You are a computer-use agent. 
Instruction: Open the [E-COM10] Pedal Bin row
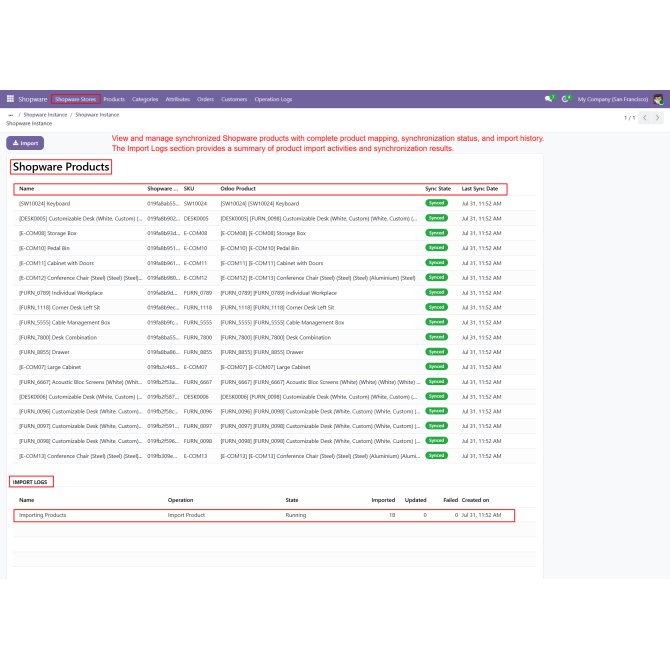coord(274,248)
